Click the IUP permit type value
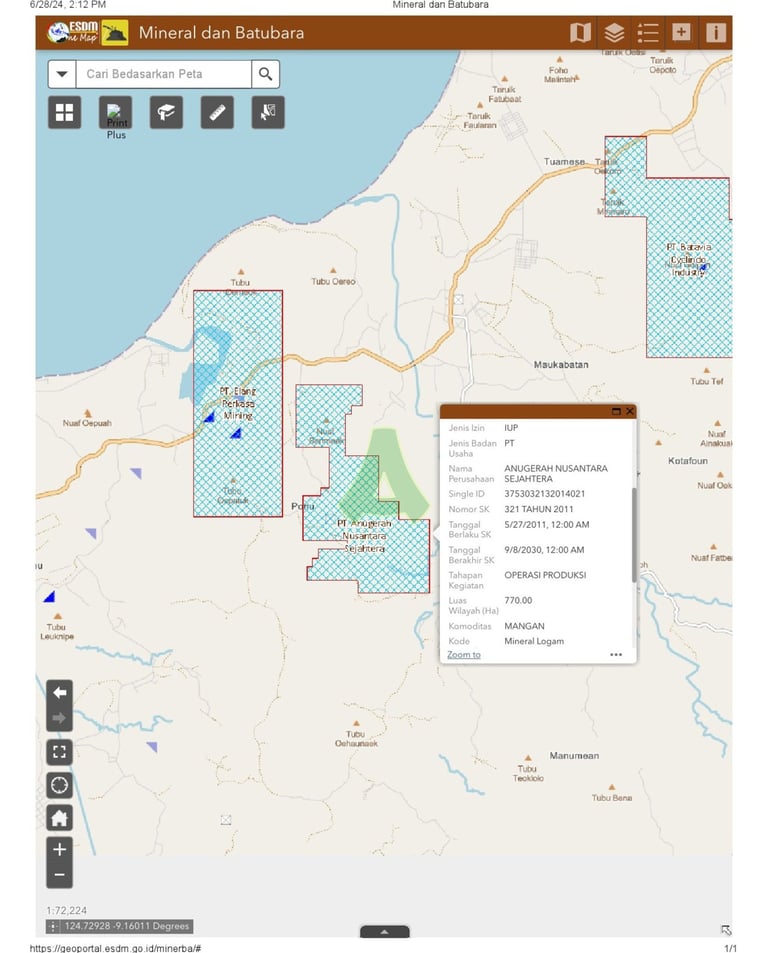This screenshot has width=768, height=953. tap(511, 428)
